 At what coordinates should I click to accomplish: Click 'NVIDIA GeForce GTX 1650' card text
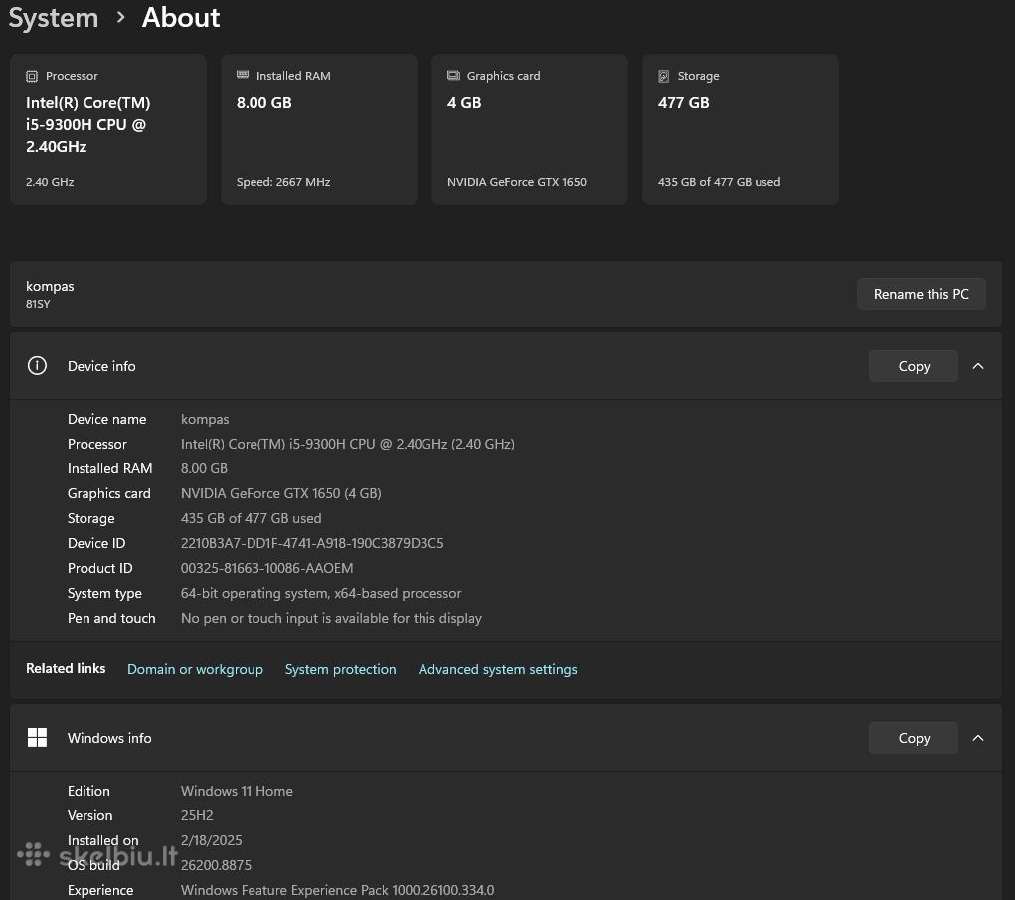pos(517,182)
